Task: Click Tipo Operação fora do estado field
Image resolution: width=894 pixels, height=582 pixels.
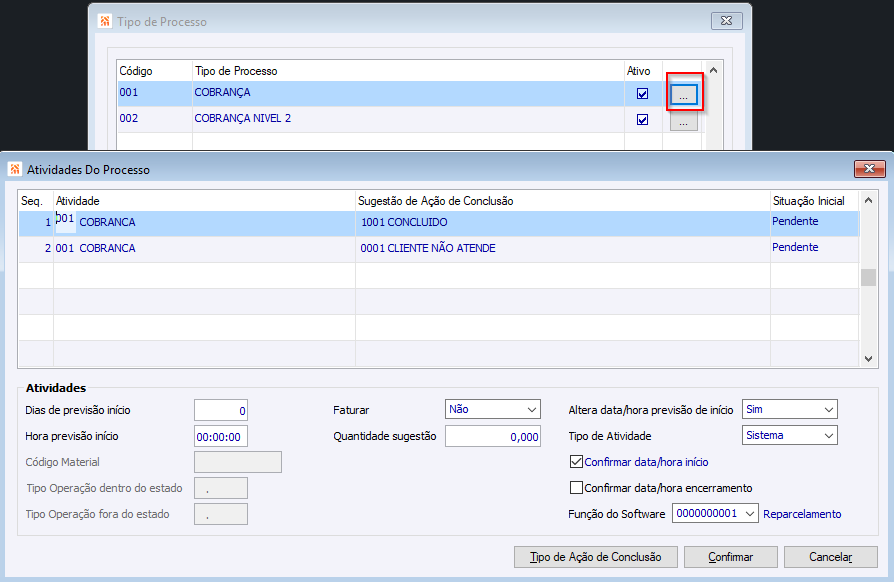Action: coord(221,514)
